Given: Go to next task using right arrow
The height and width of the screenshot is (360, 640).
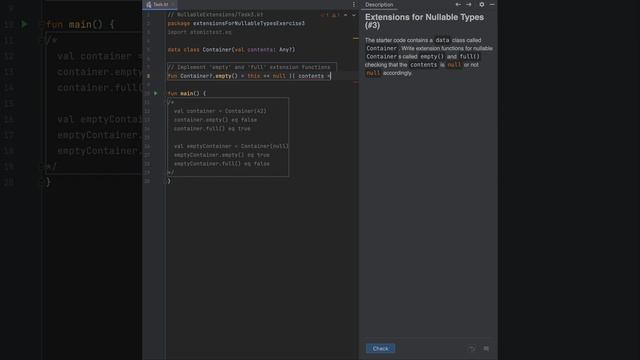Looking at the screenshot, I should tap(469, 4).
